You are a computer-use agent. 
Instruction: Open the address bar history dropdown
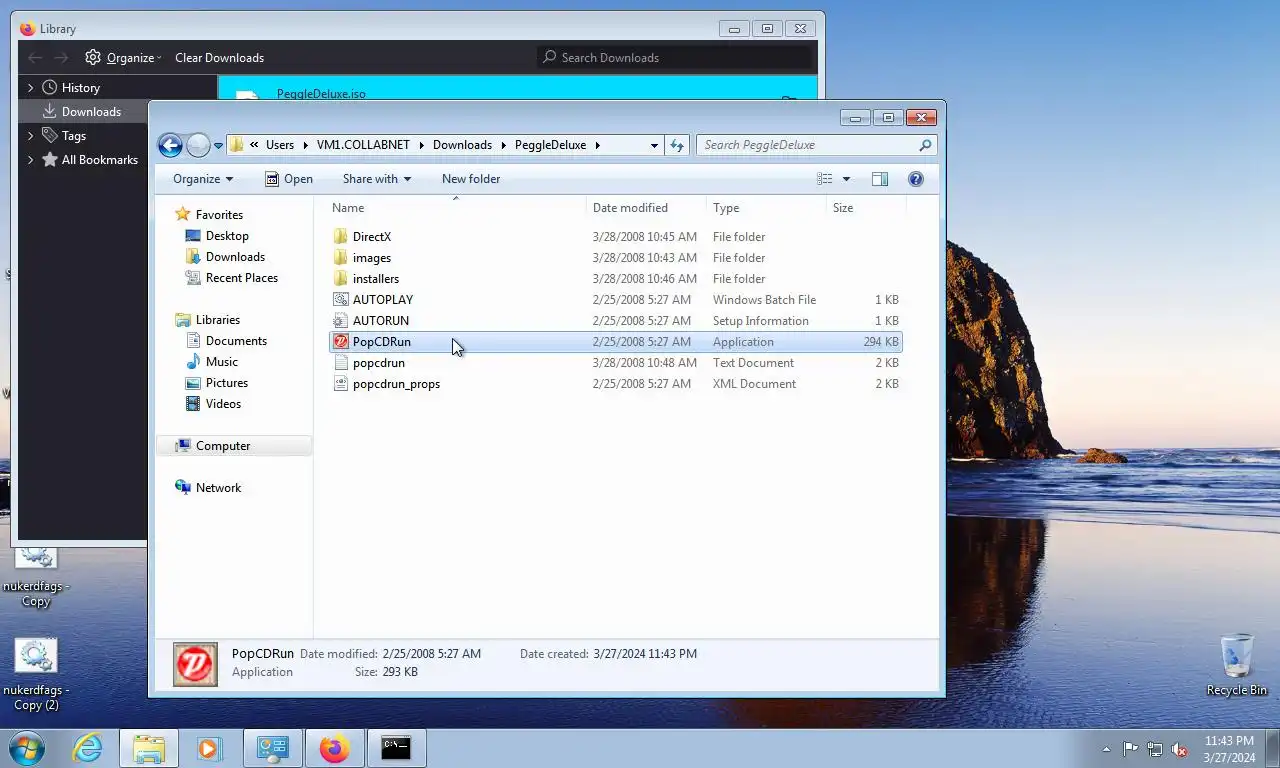[x=654, y=145]
